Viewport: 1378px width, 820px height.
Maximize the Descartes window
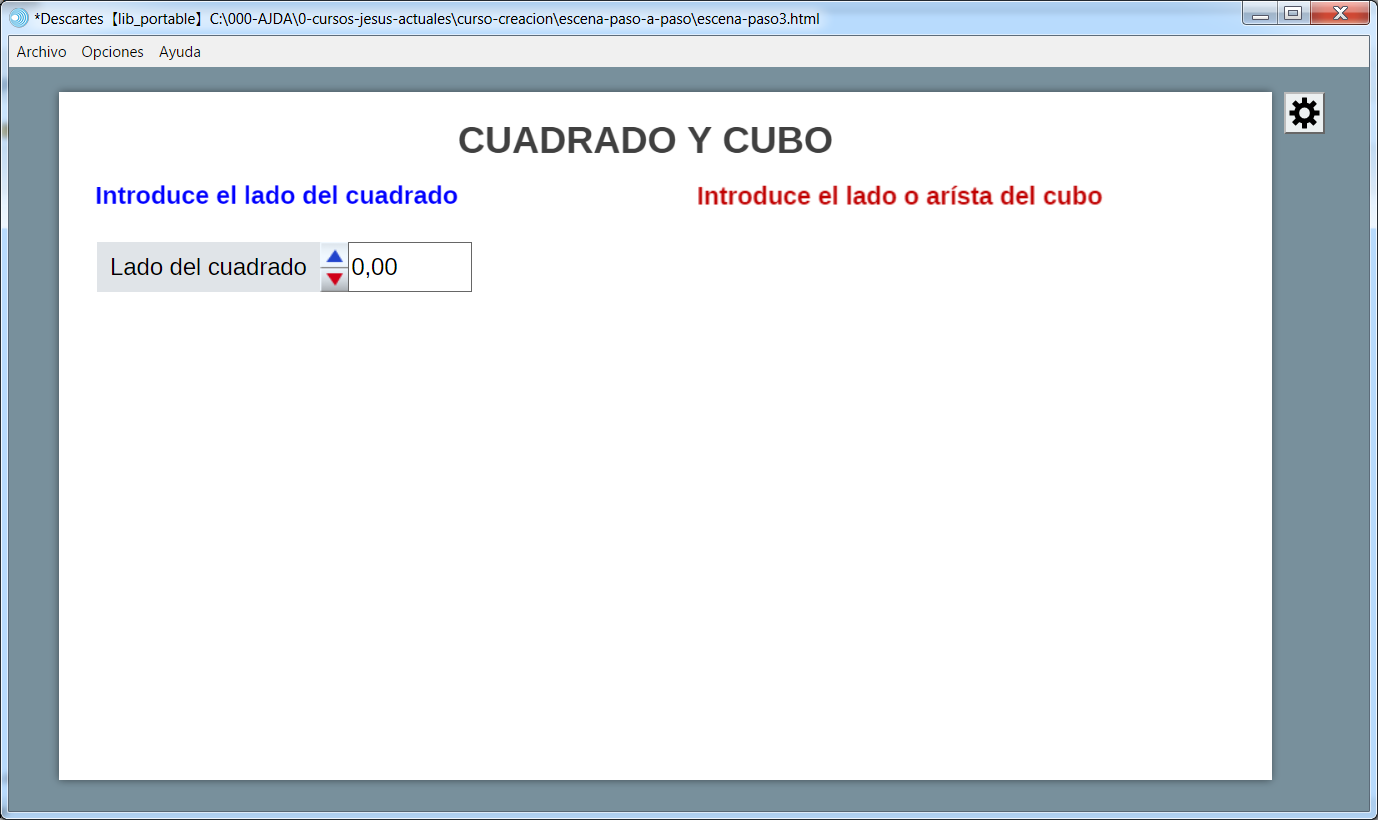pyautogui.click(x=1292, y=14)
